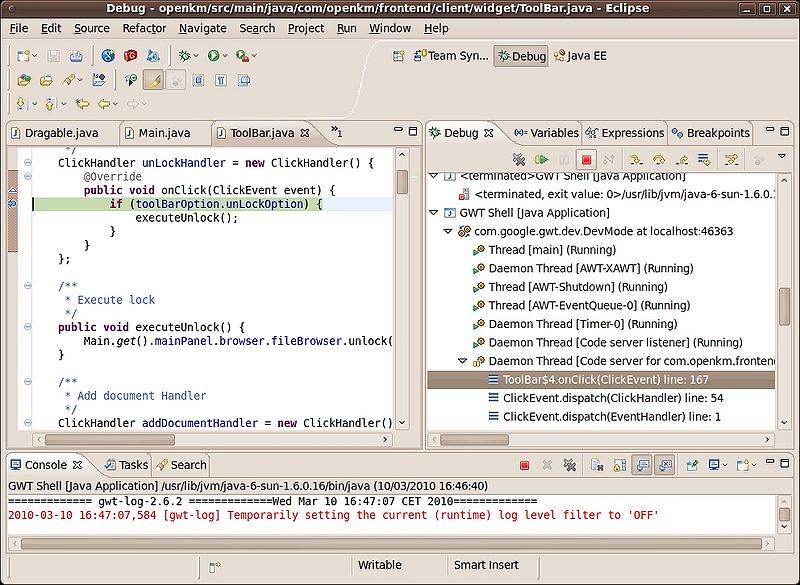Click Next Annotation down arrow icon
The image size is (800, 585).
click(x=21, y=104)
